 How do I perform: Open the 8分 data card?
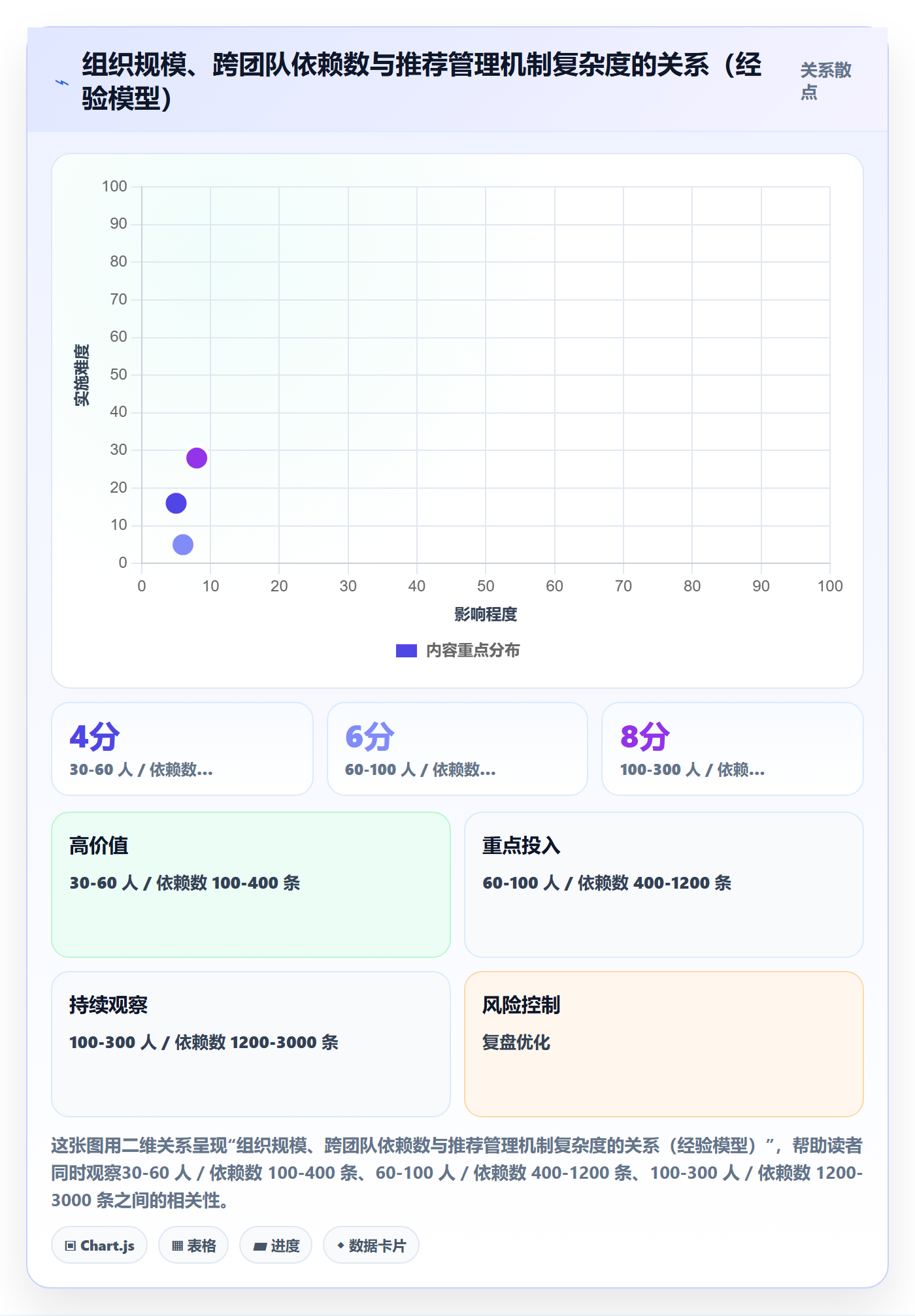pos(733,749)
